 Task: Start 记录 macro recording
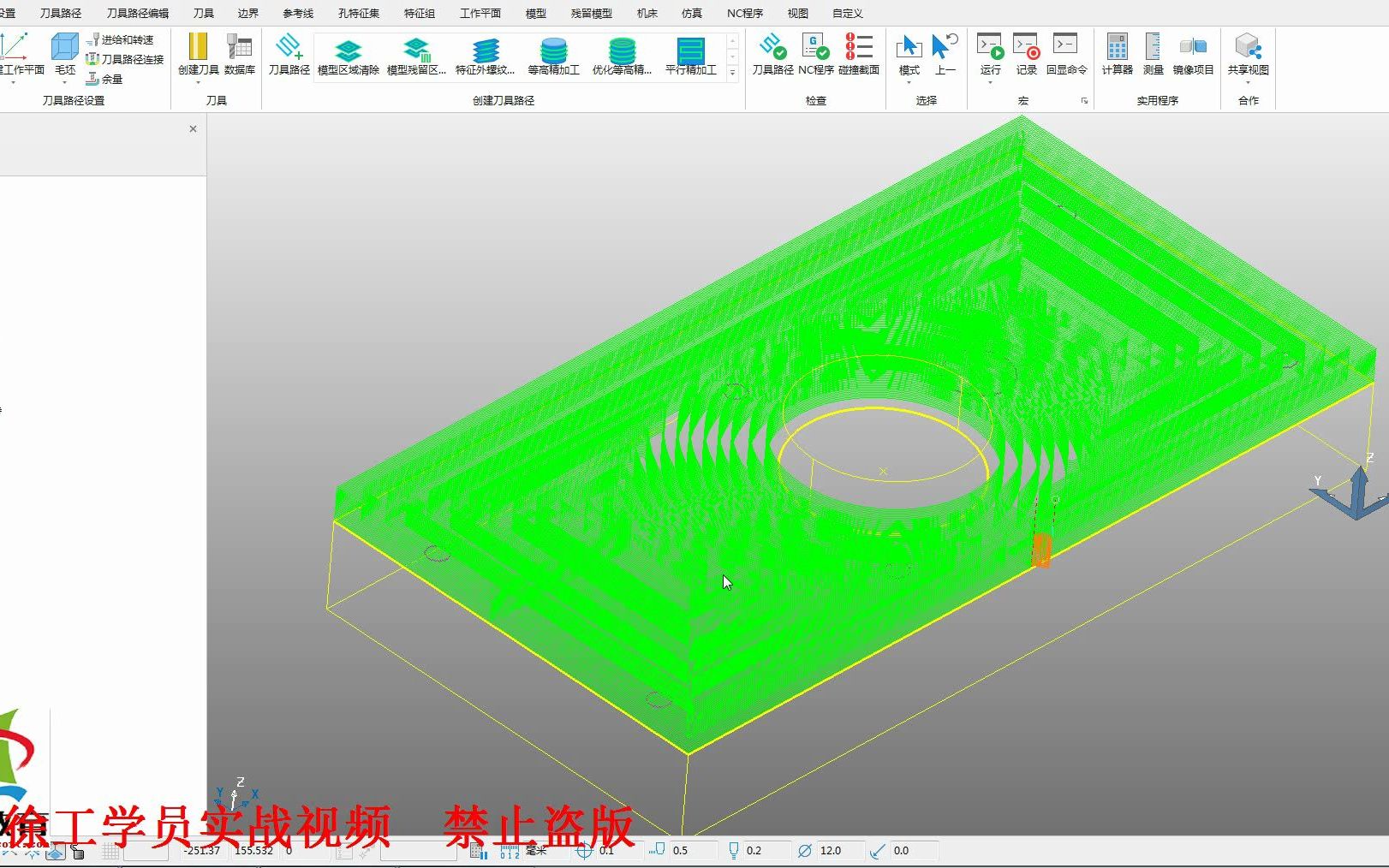click(1026, 55)
